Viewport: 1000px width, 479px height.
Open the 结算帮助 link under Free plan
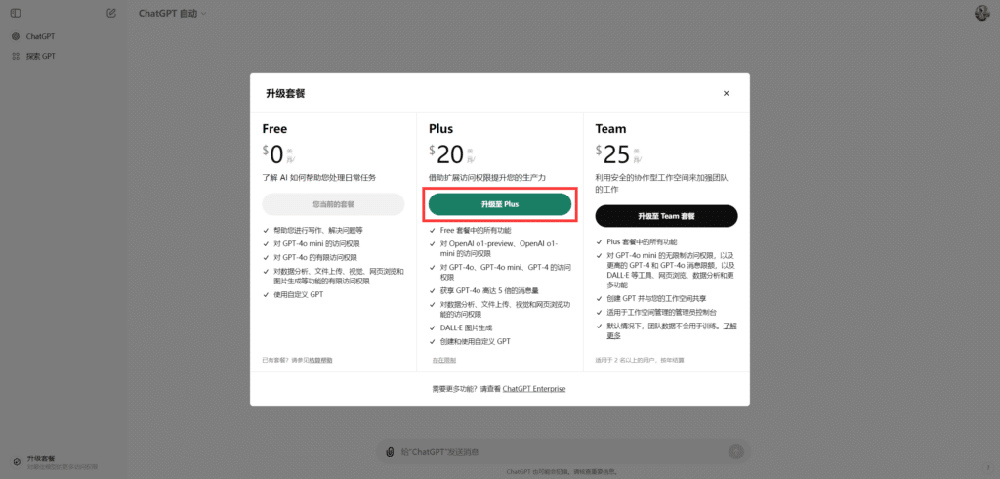click(x=320, y=360)
